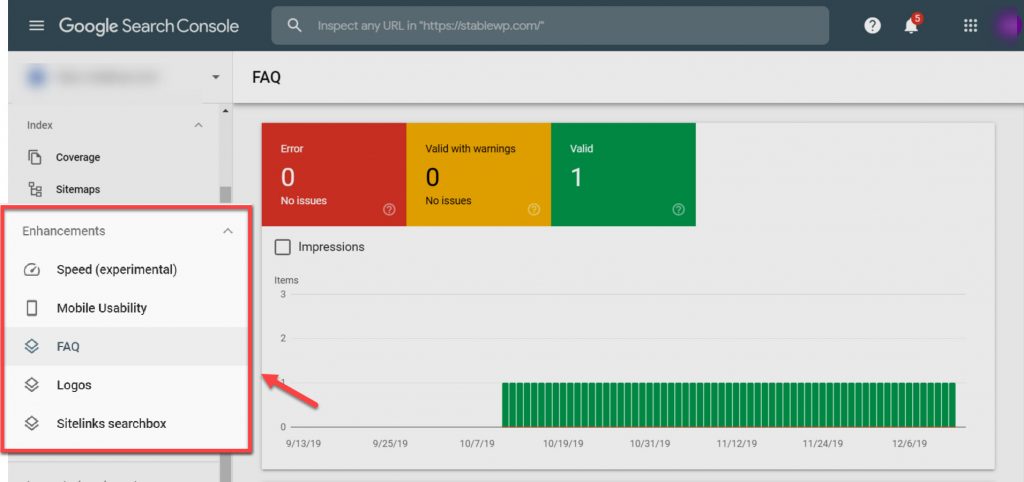Viewport: 1024px width, 482px height.
Task: Click the 9/13/19 date axis label
Action: coord(304,443)
